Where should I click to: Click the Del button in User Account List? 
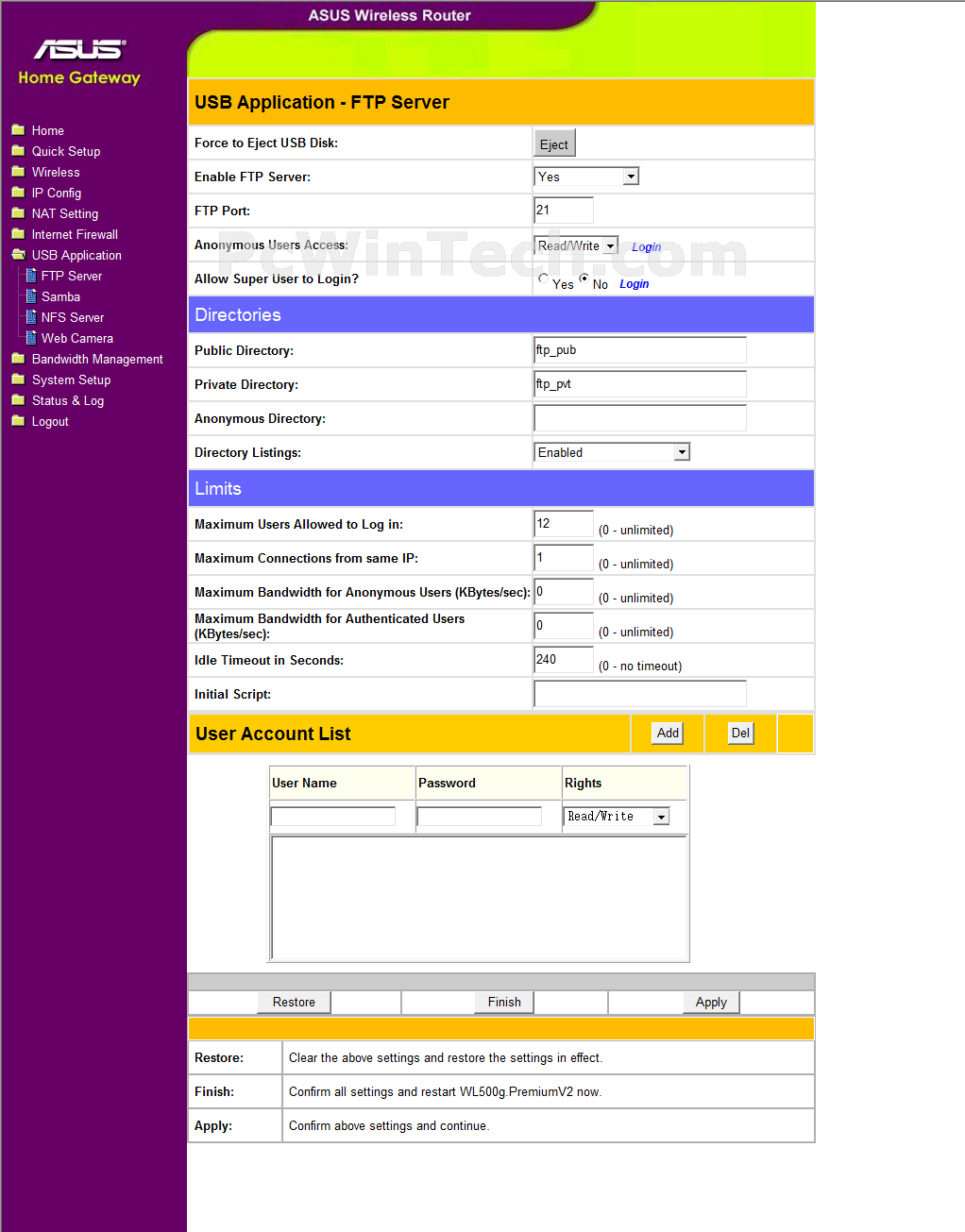click(x=740, y=733)
